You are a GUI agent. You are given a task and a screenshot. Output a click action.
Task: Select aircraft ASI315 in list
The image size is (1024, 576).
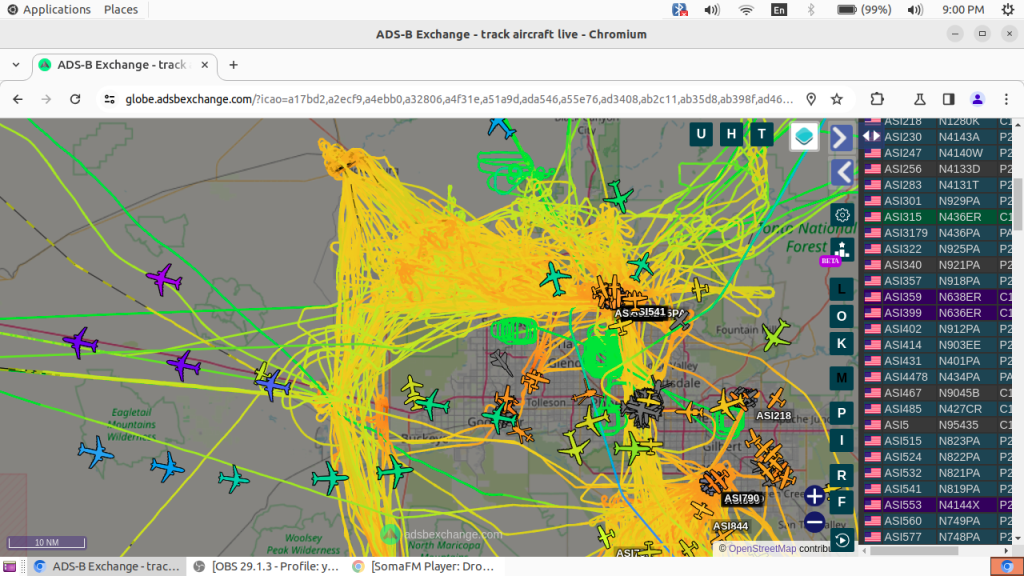pos(938,217)
